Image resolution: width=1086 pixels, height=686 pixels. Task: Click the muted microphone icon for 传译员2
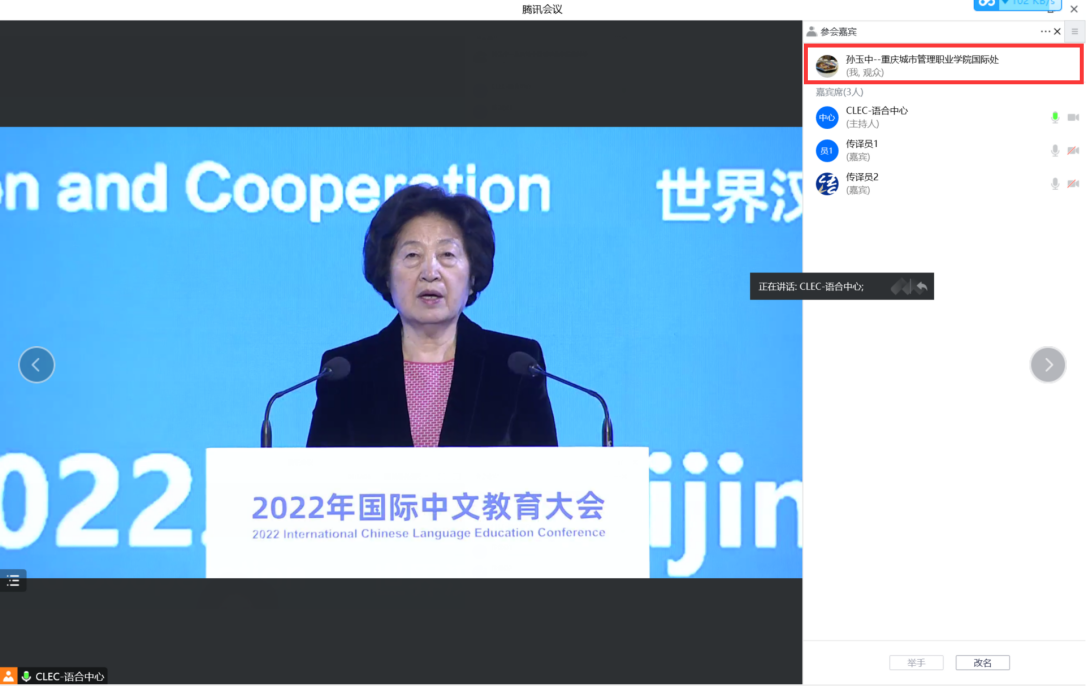click(x=1054, y=184)
